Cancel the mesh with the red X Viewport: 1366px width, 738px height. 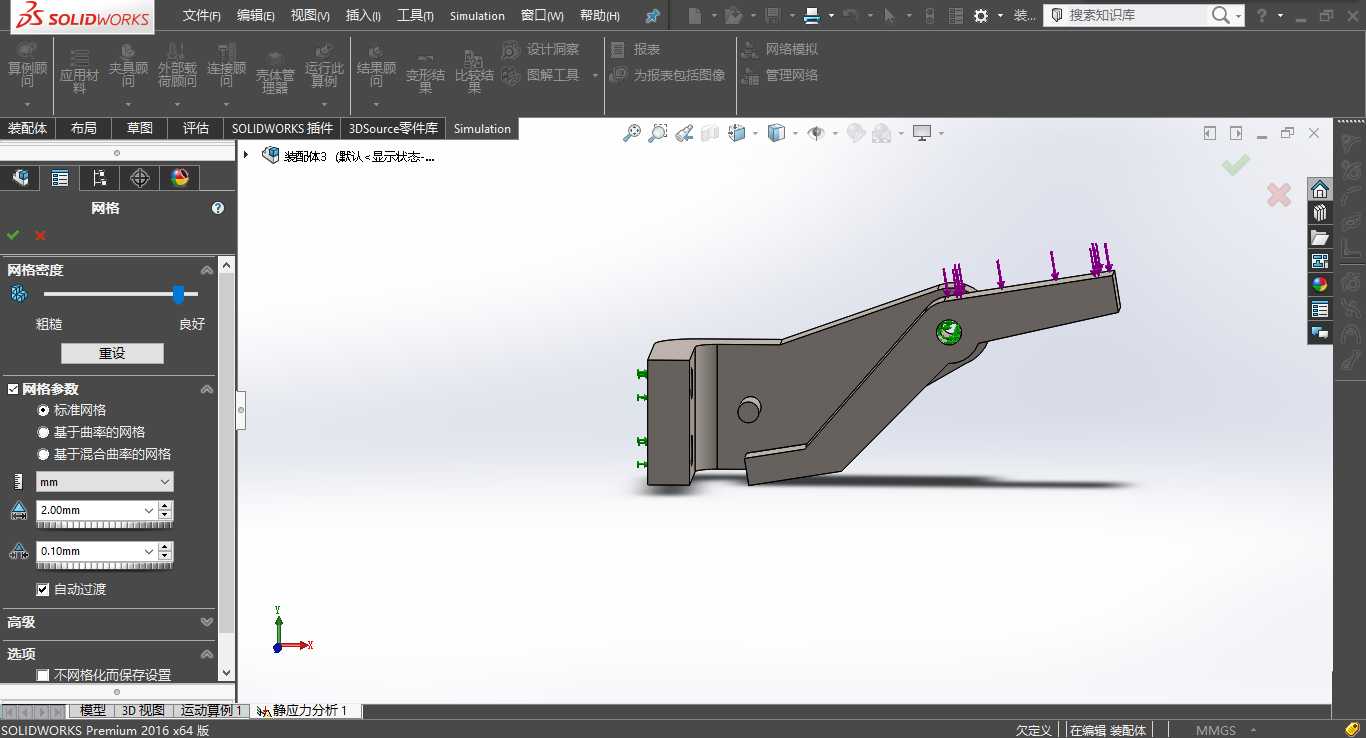pos(41,235)
